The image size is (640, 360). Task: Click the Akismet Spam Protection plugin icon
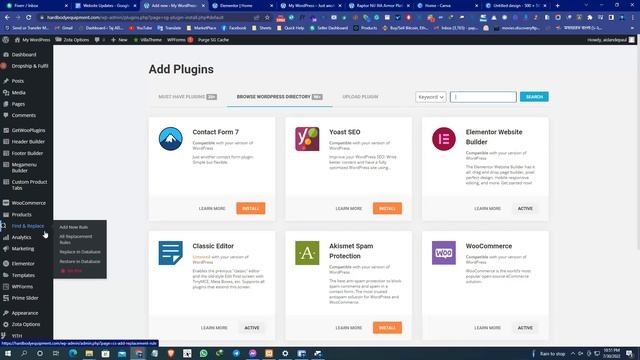click(x=307, y=253)
